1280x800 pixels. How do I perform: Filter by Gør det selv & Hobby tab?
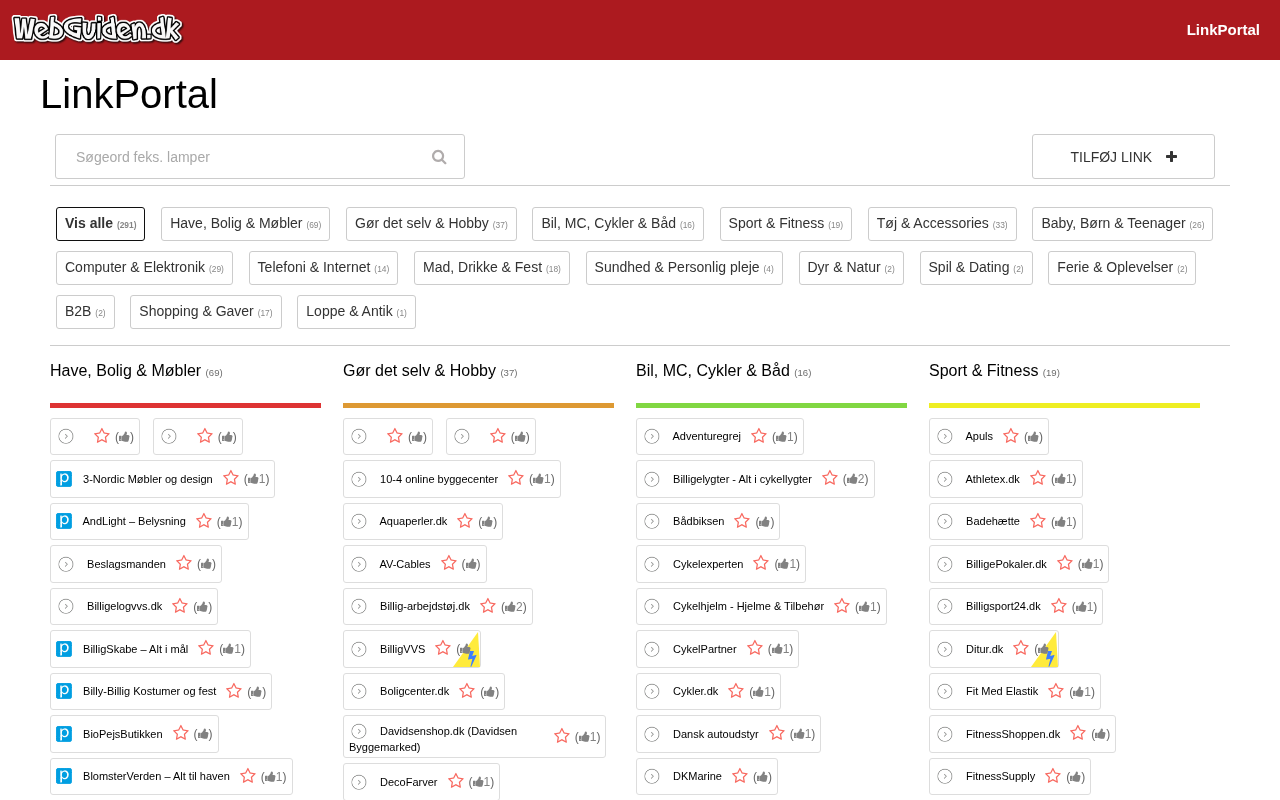click(431, 224)
